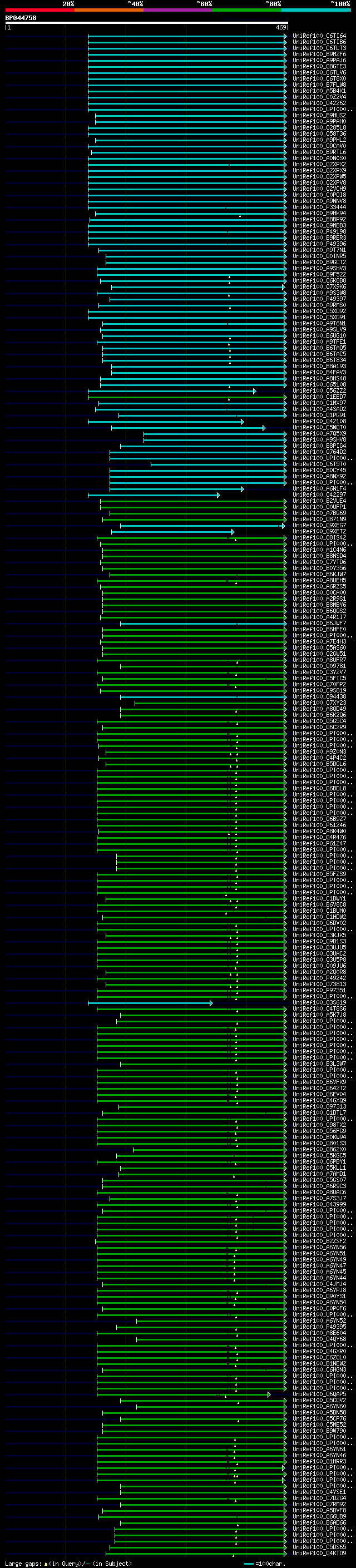
Task: Click the UniRef100_B7FLW8 hit name
Action: pos(319,85)
